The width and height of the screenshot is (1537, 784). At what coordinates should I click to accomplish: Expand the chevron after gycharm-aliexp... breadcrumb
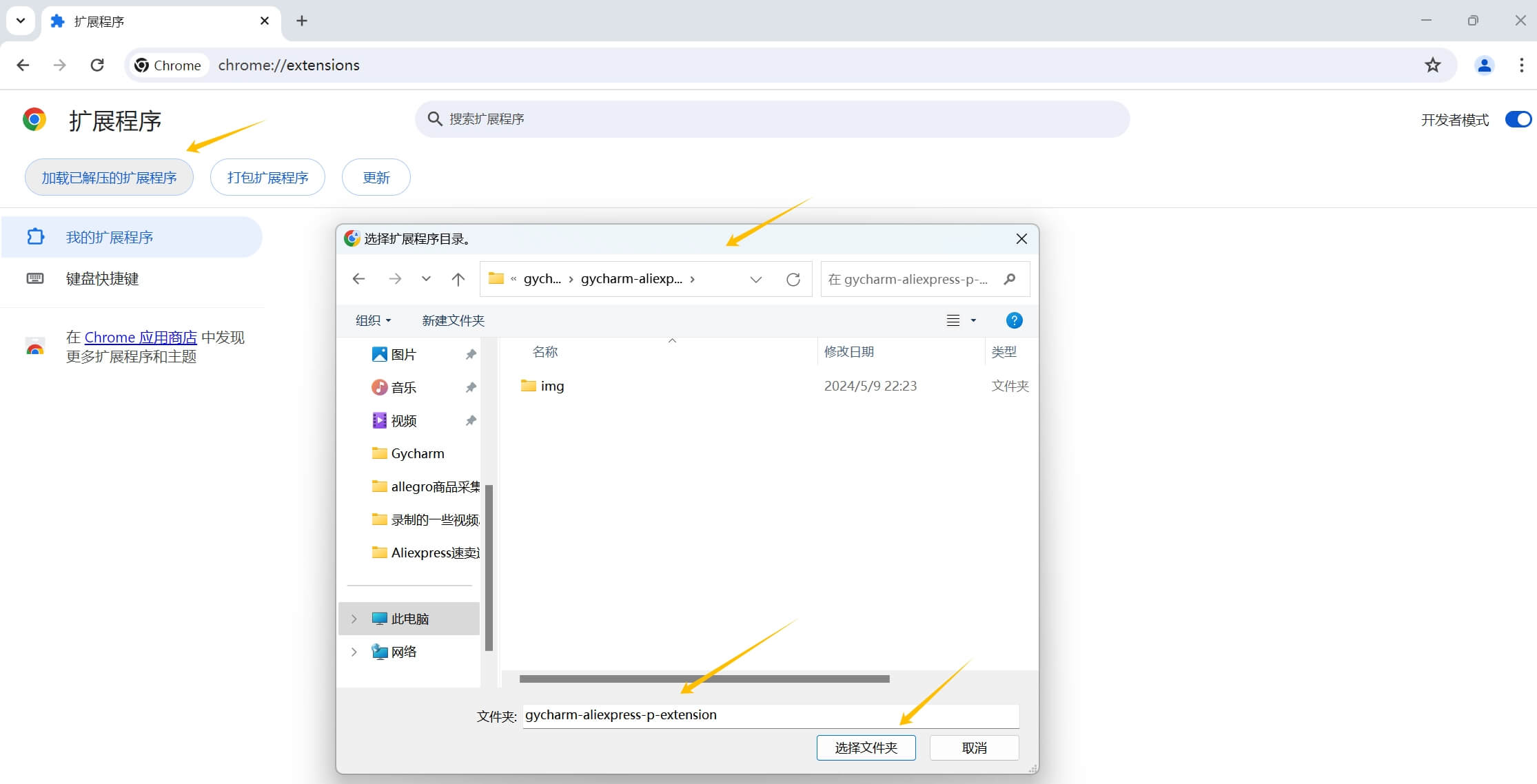[692, 278]
